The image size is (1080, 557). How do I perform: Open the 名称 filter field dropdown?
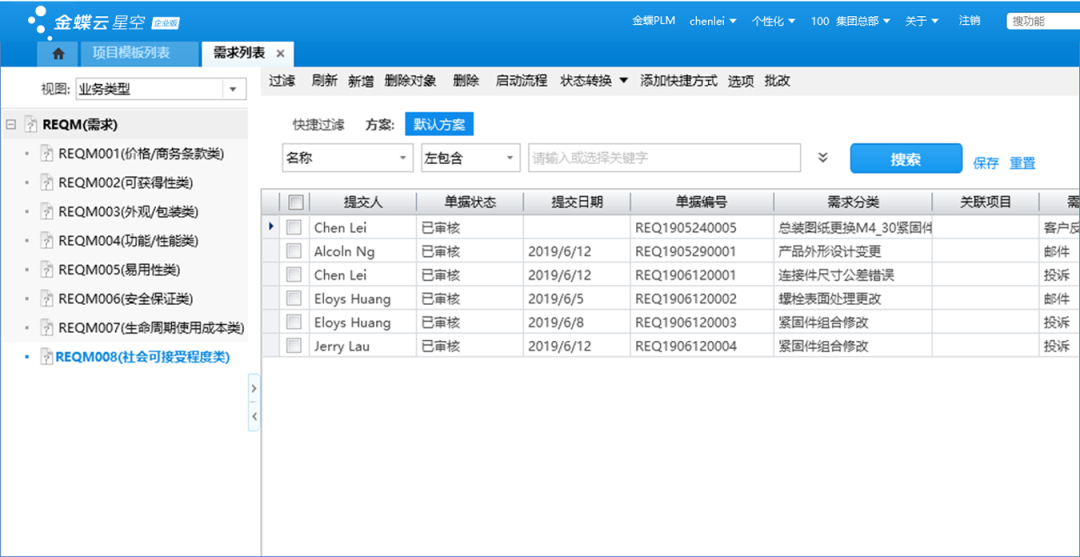[x=403, y=158]
